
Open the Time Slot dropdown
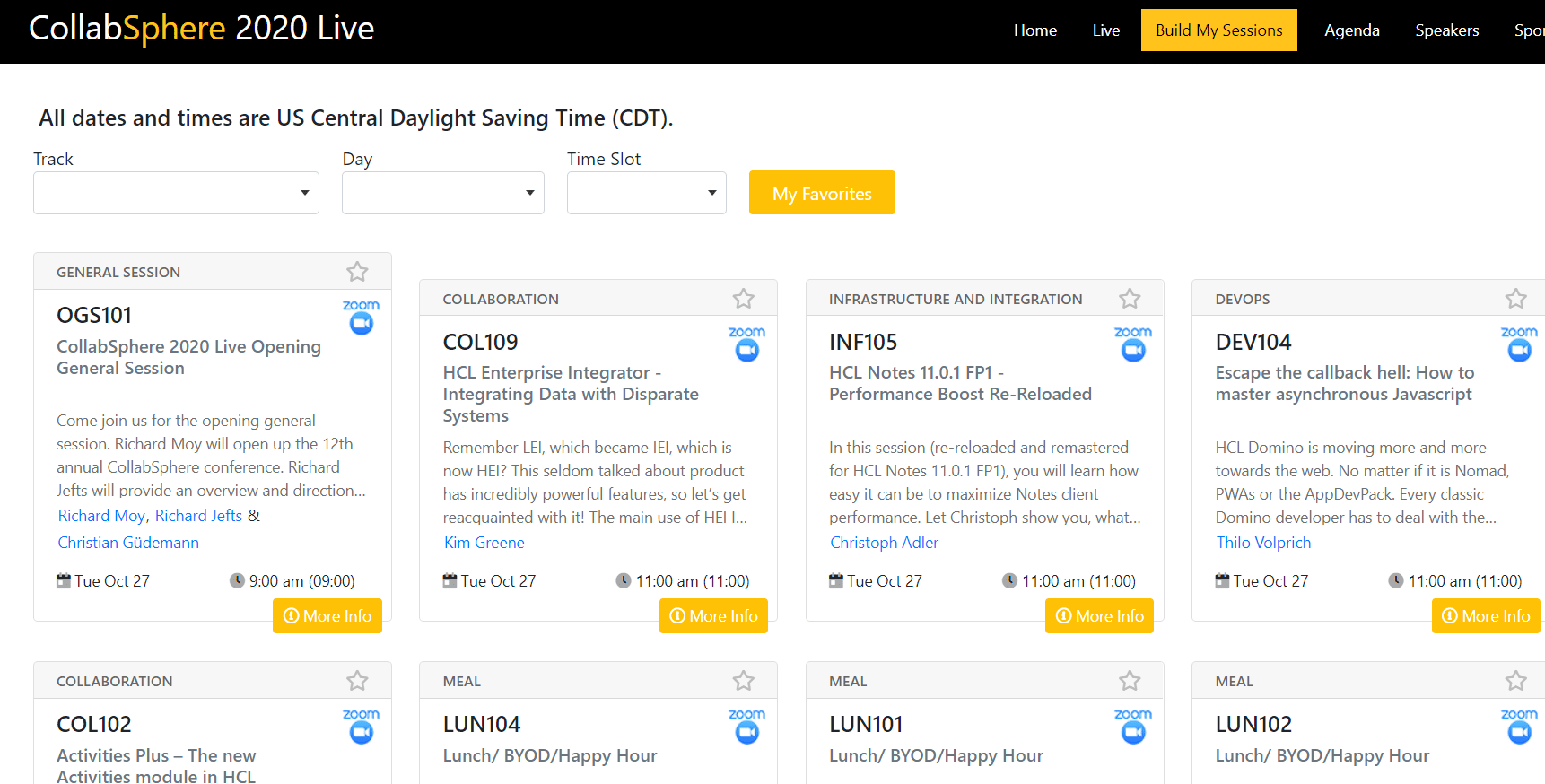(x=646, y=193)
